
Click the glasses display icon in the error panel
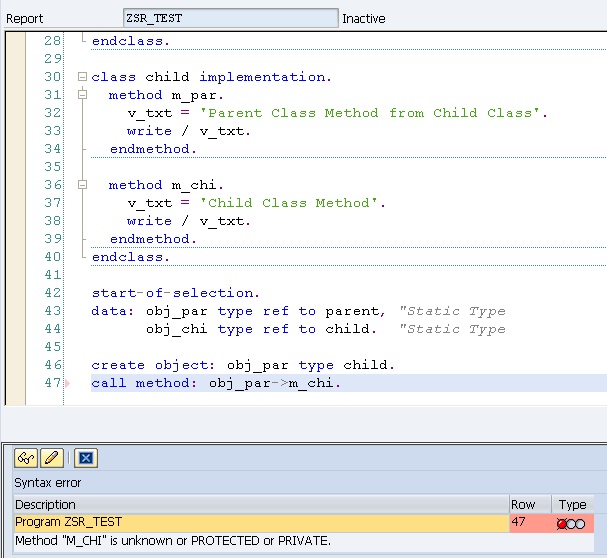pyautogui.click(x=26, y=458)
